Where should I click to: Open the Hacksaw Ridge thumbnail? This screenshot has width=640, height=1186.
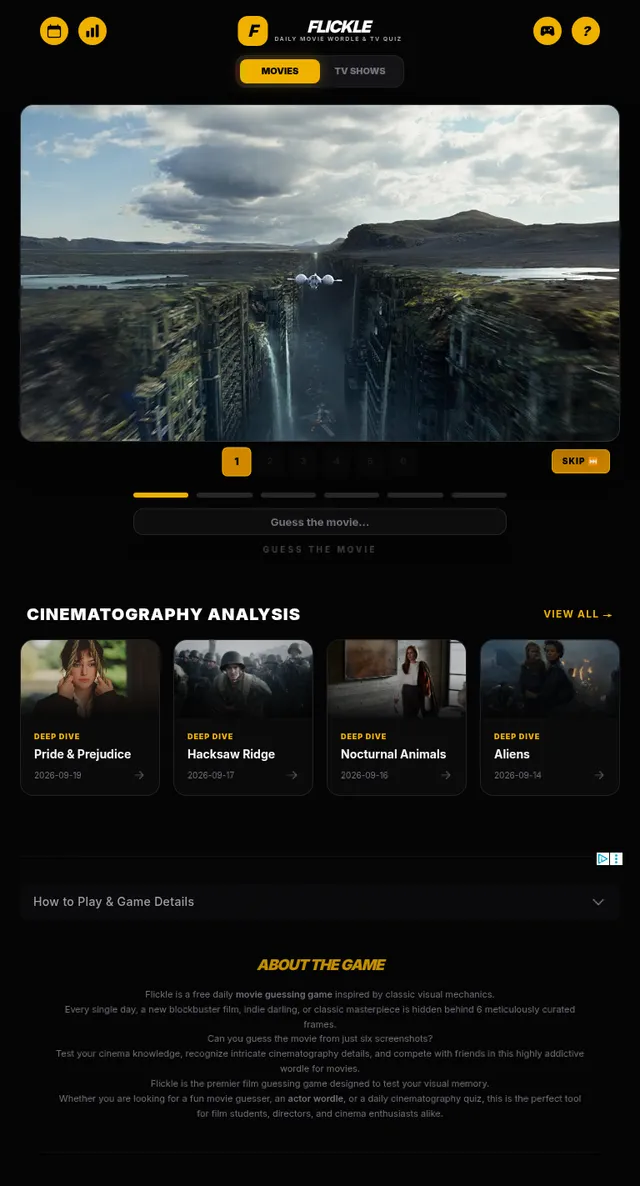point(244,678)
